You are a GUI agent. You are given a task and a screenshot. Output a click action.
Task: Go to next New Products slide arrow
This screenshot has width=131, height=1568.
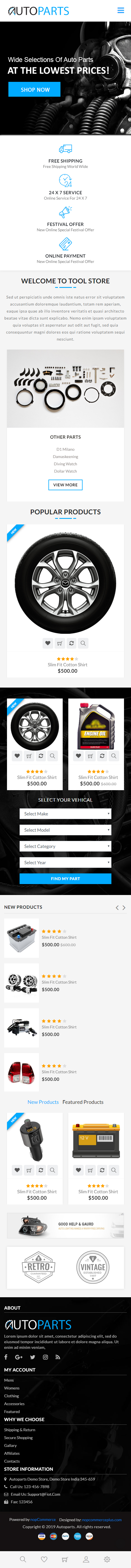[x=124, y=908]
